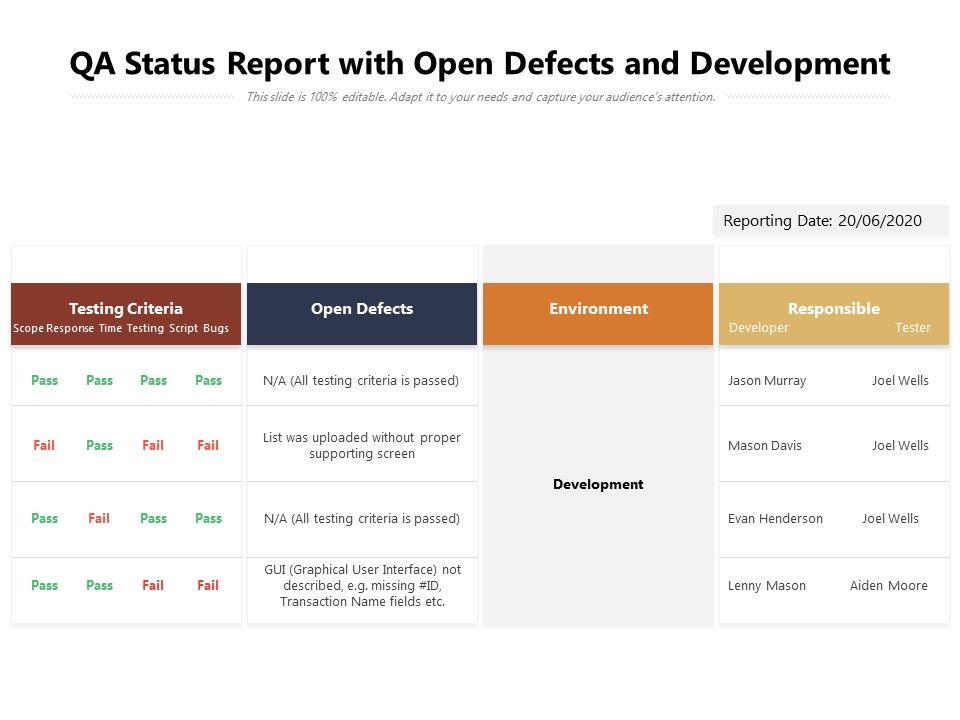Click the Scope sub-heading
This screenshot has width=960, height=720.
point(28,328)
